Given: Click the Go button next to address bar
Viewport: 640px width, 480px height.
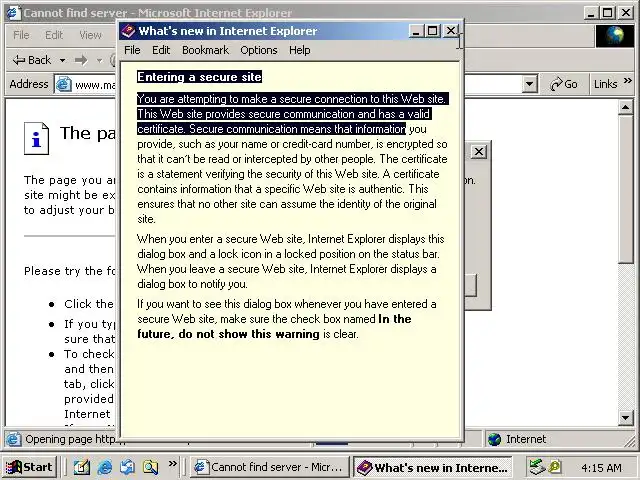Looking at the screenshot, I should (x=564, y=84).
